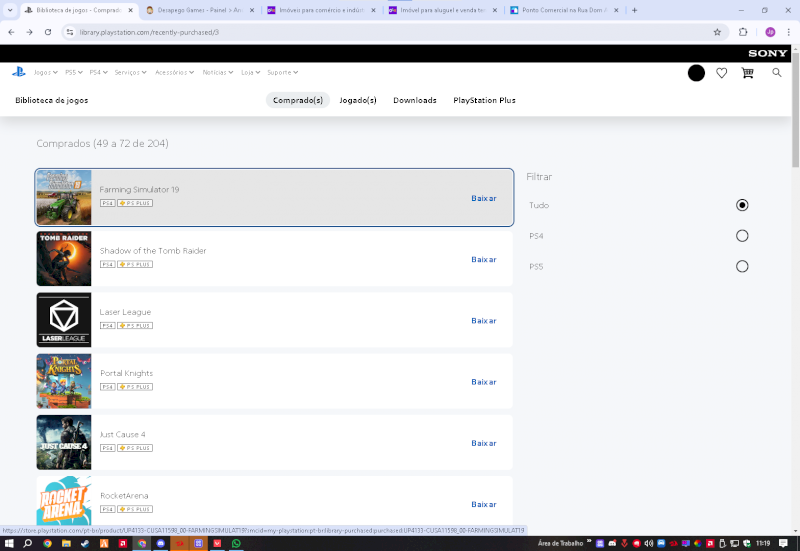Expand the Suporte dropdown menu
800x551 pixels.
pyautogui.click(x=282, y=72)
